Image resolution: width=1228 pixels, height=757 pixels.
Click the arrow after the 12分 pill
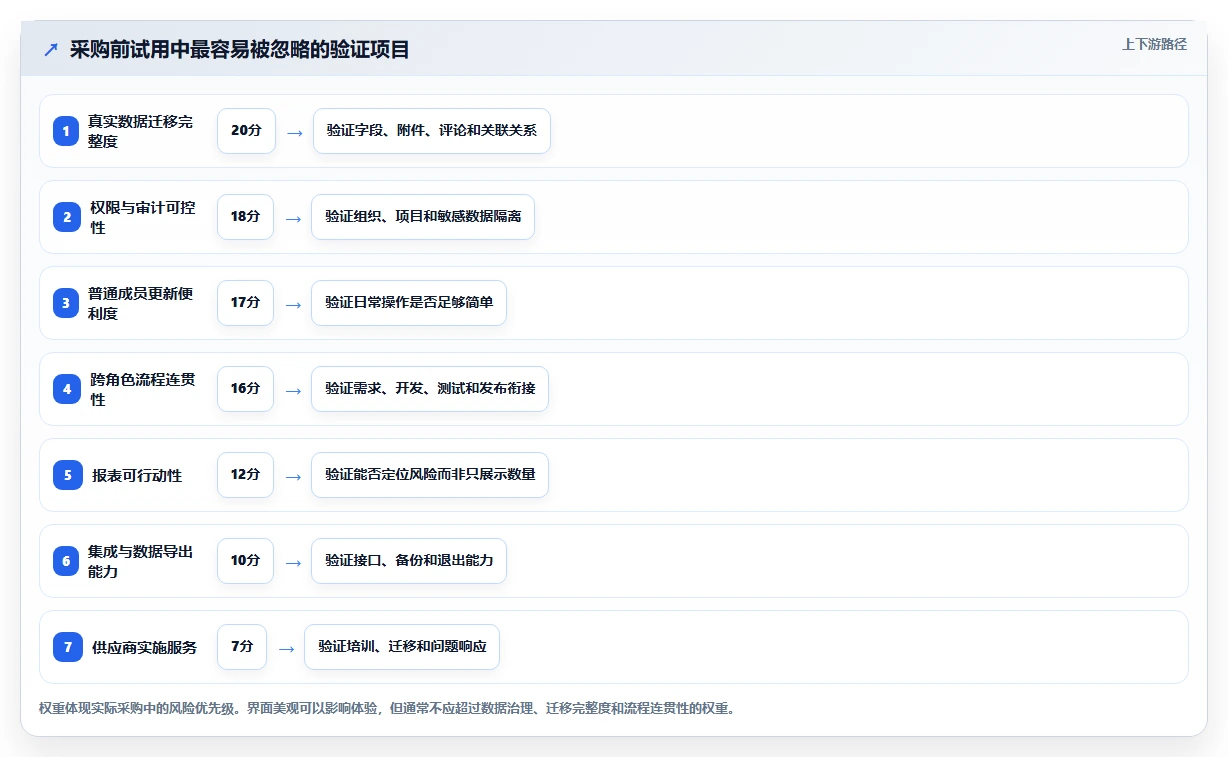(x=293, y=476)
